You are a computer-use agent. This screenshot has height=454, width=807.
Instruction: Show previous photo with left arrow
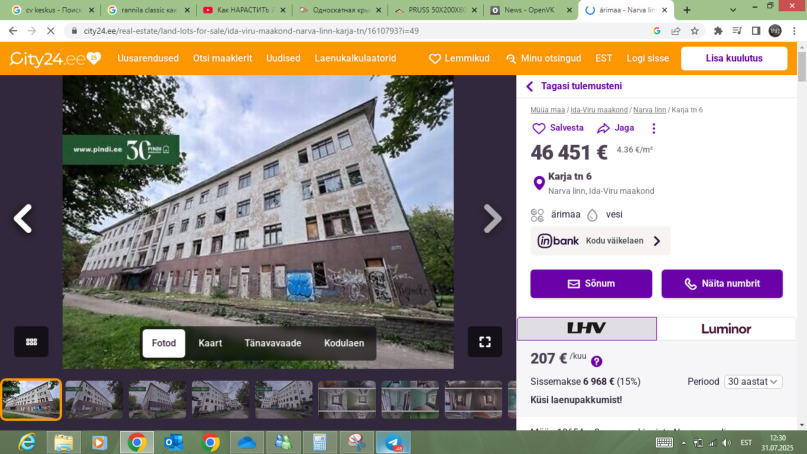point(23,219)
